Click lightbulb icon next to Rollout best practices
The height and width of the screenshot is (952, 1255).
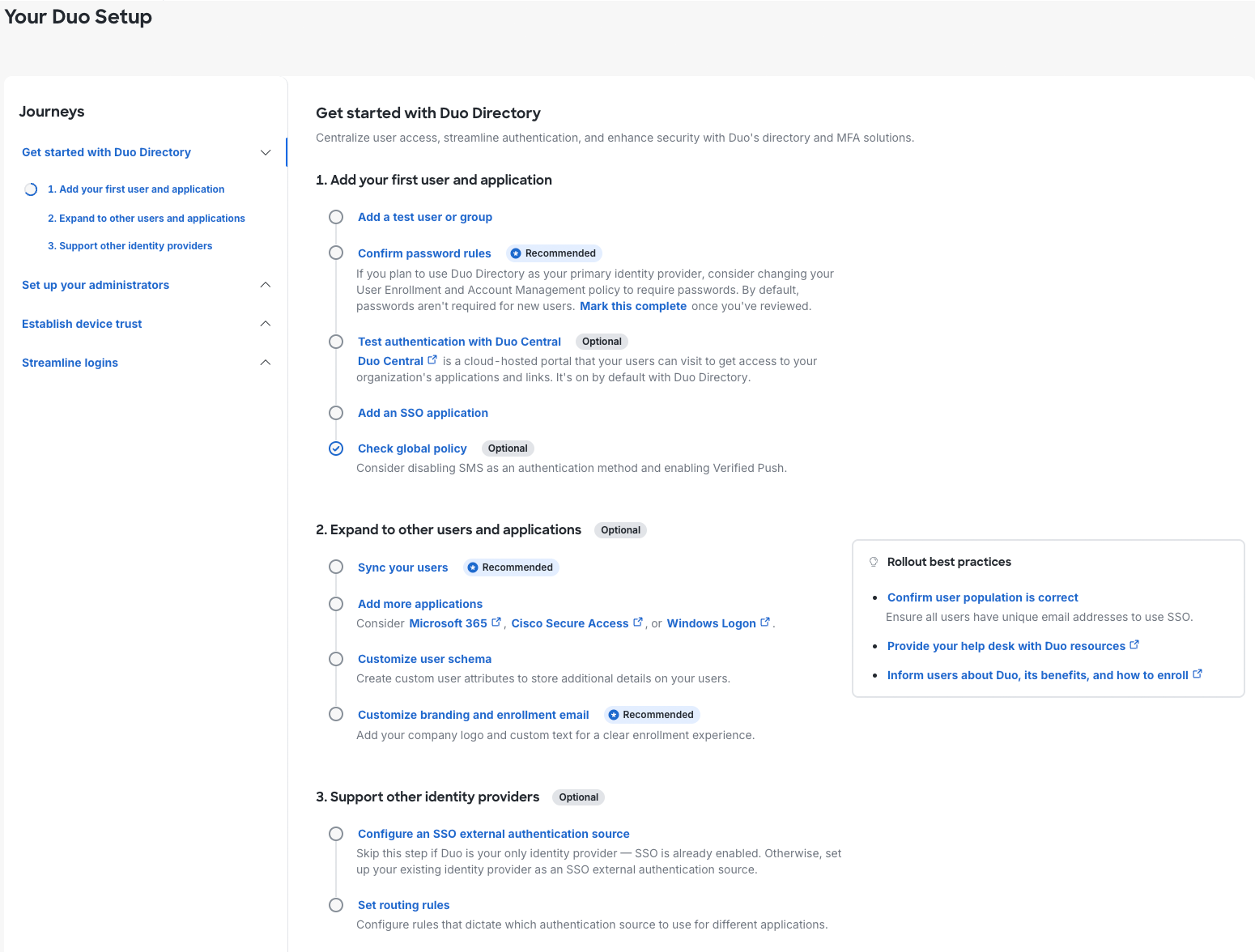(x=874, y=562)
